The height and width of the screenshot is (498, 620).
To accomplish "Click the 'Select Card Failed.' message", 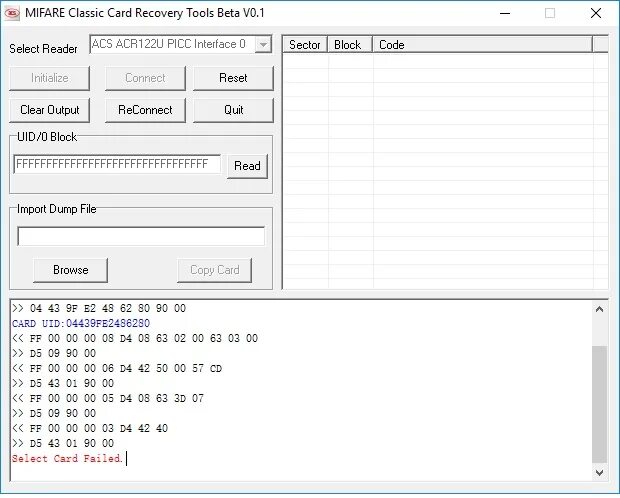I will coord(67,458).
